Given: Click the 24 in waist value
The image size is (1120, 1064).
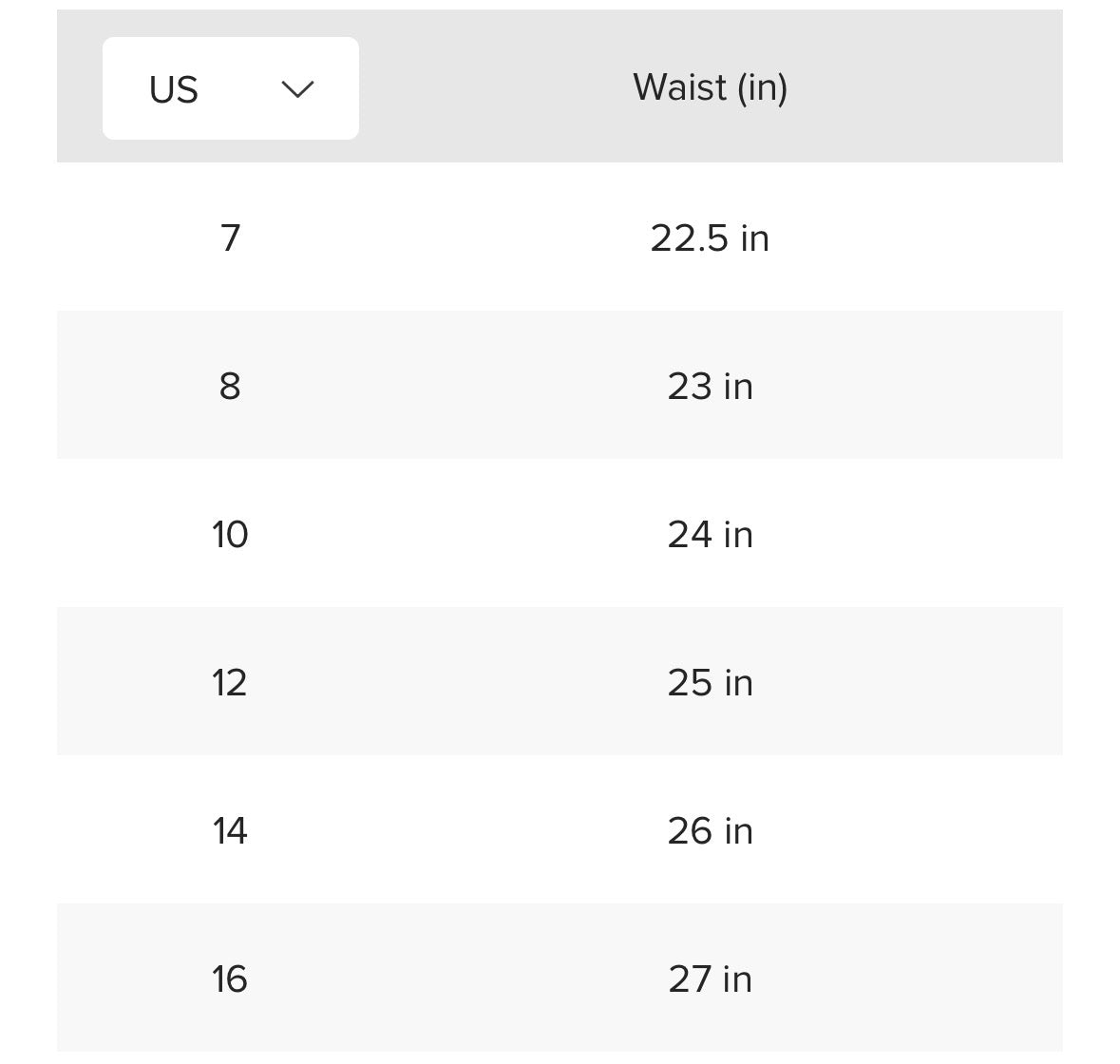Looking at the screenshot, I should click(710, 534).
